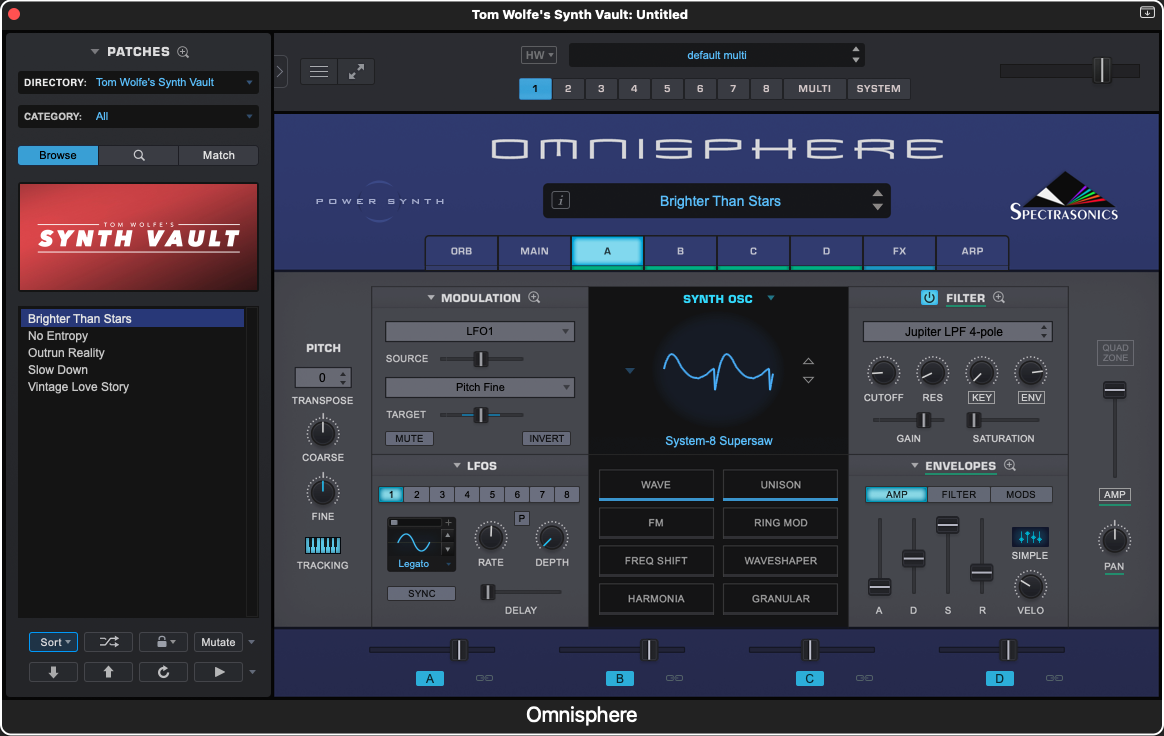
Task: Open the LFO1 source dropdown
Action: 480,331
